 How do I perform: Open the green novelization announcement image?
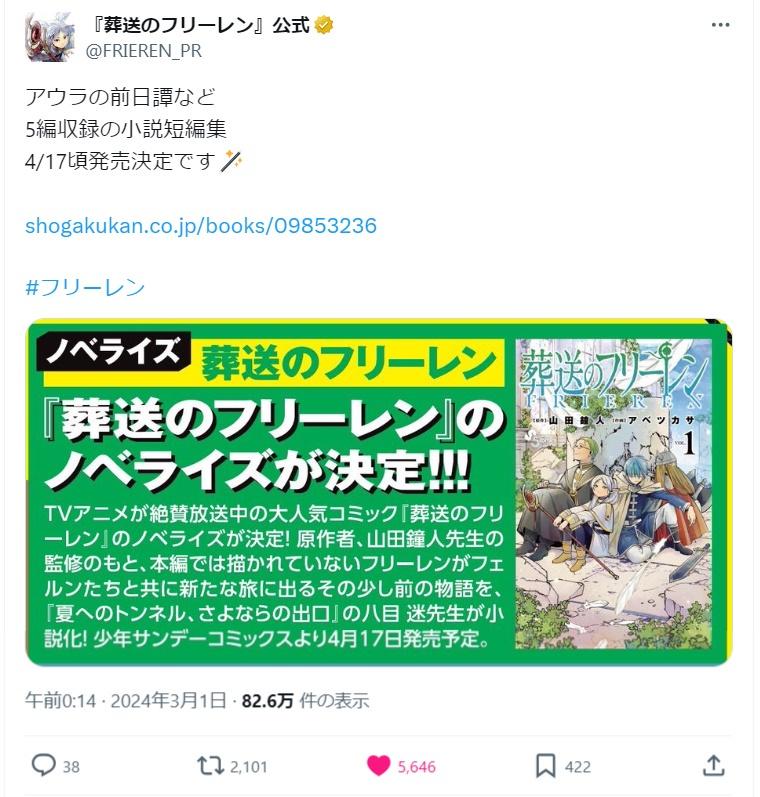(x=379, y=492)
